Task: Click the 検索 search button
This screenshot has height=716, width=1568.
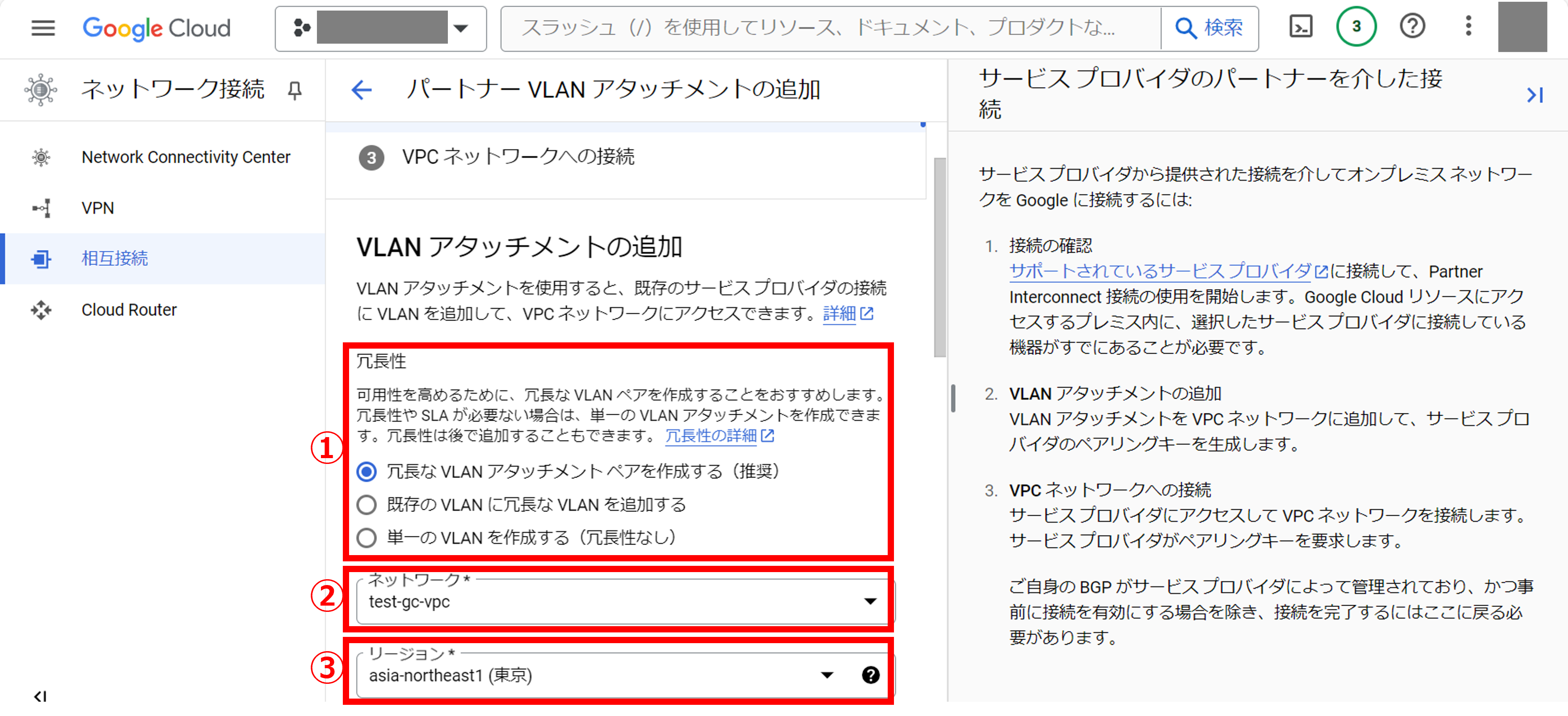Action: tap(1209, 28)
